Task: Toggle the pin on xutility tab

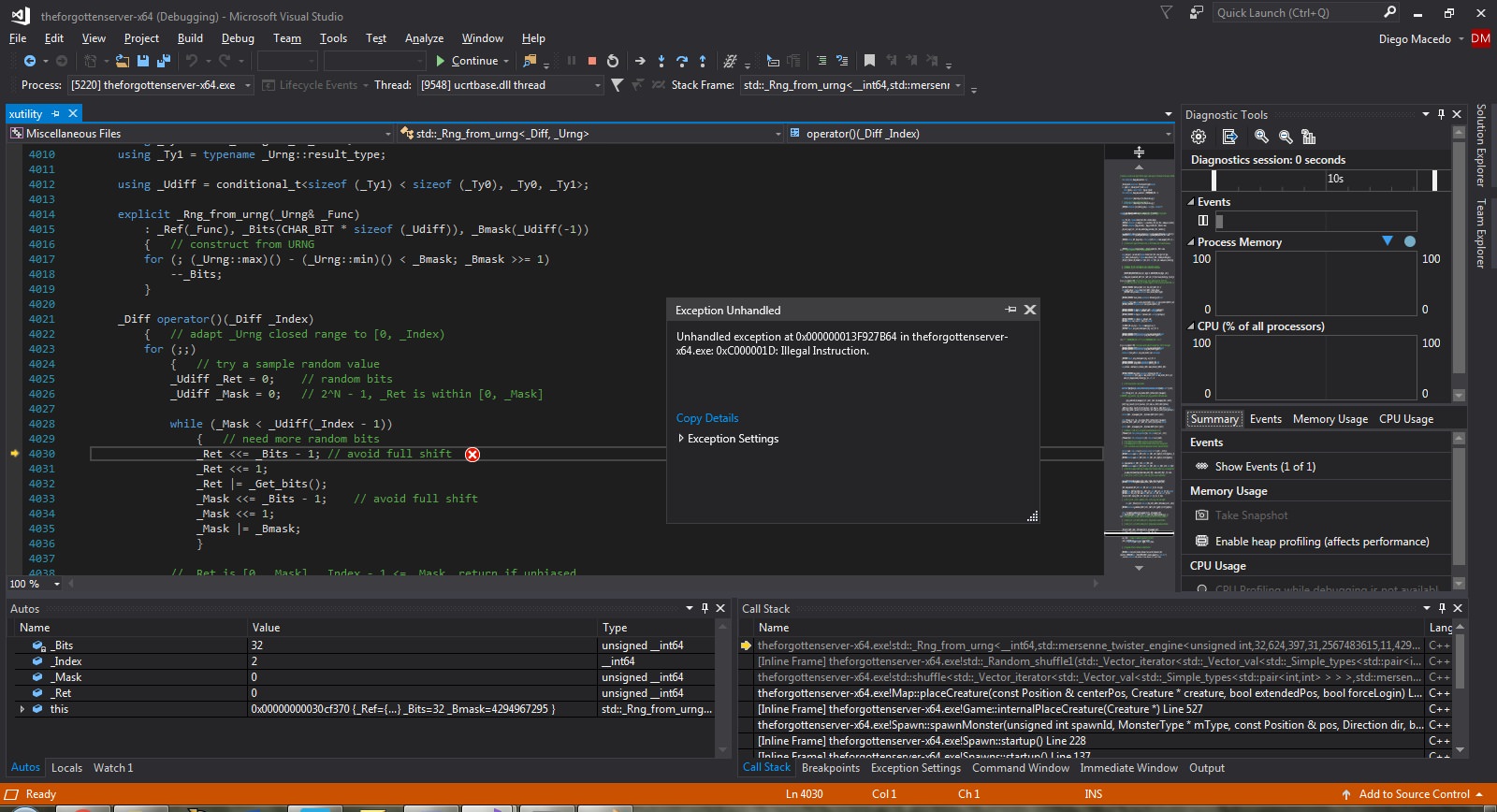Action: point(56,114)
